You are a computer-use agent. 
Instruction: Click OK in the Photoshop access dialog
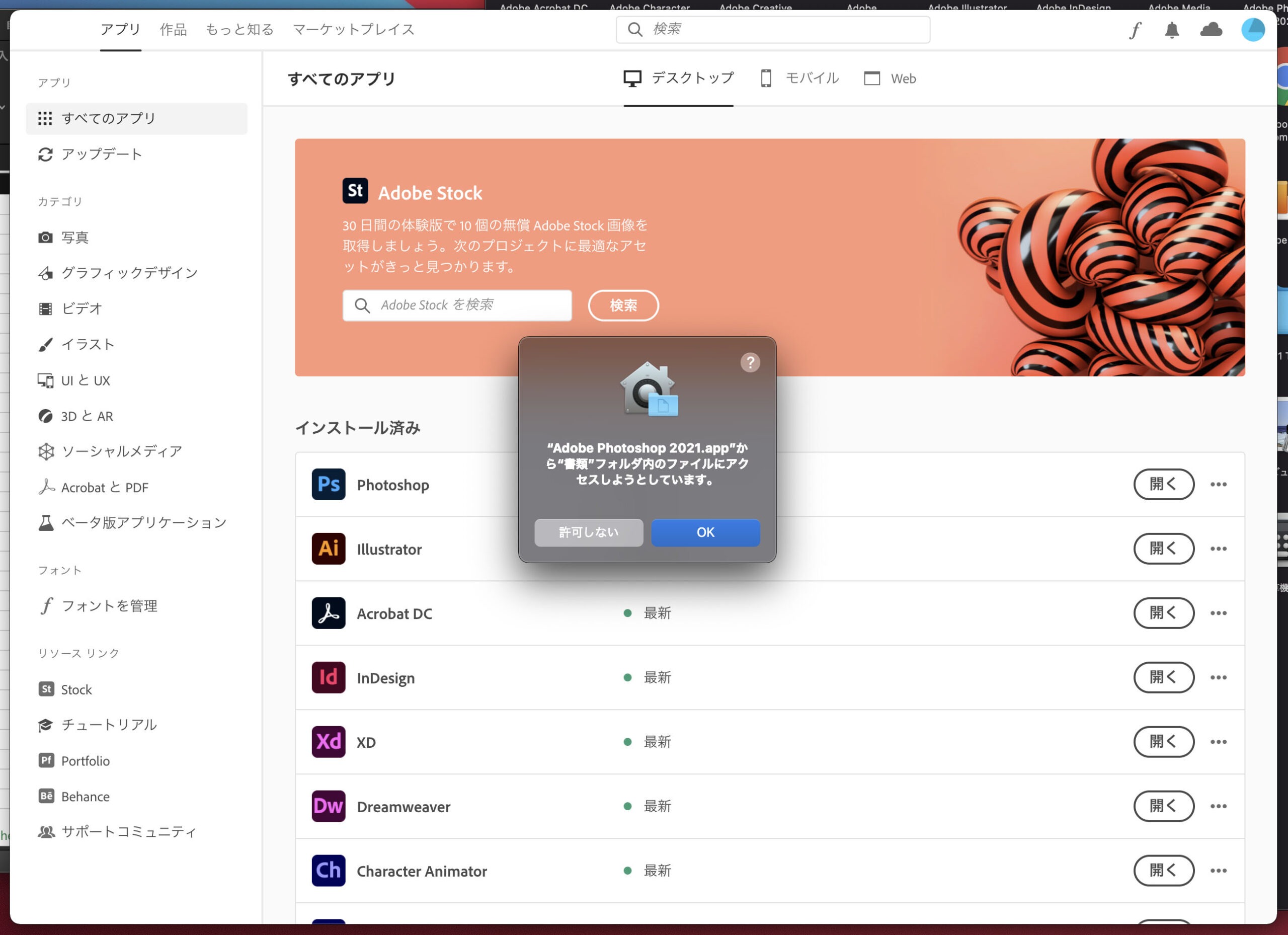click(705, 532)
